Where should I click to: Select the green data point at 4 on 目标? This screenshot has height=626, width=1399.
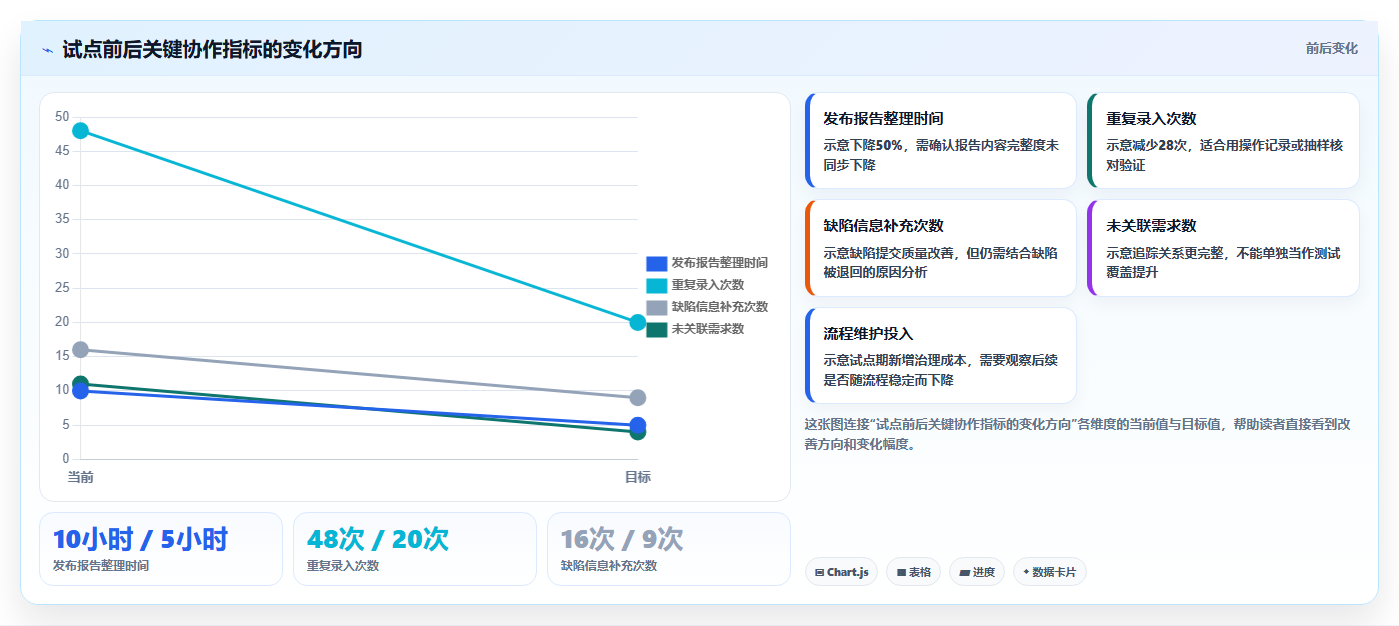[x=638, y=432]
